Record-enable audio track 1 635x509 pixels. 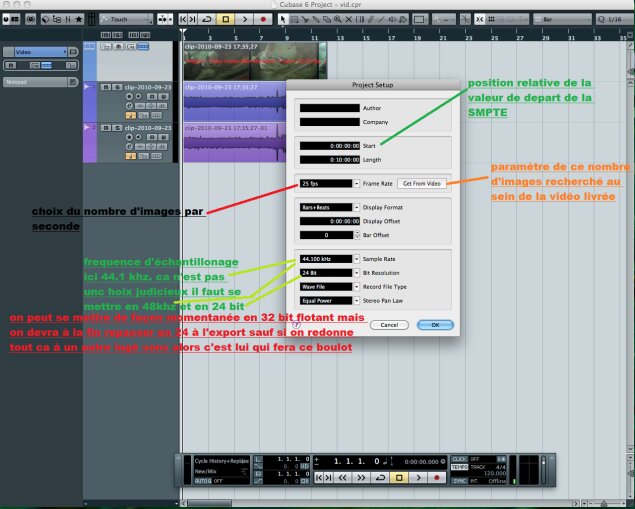pos(129,96)
